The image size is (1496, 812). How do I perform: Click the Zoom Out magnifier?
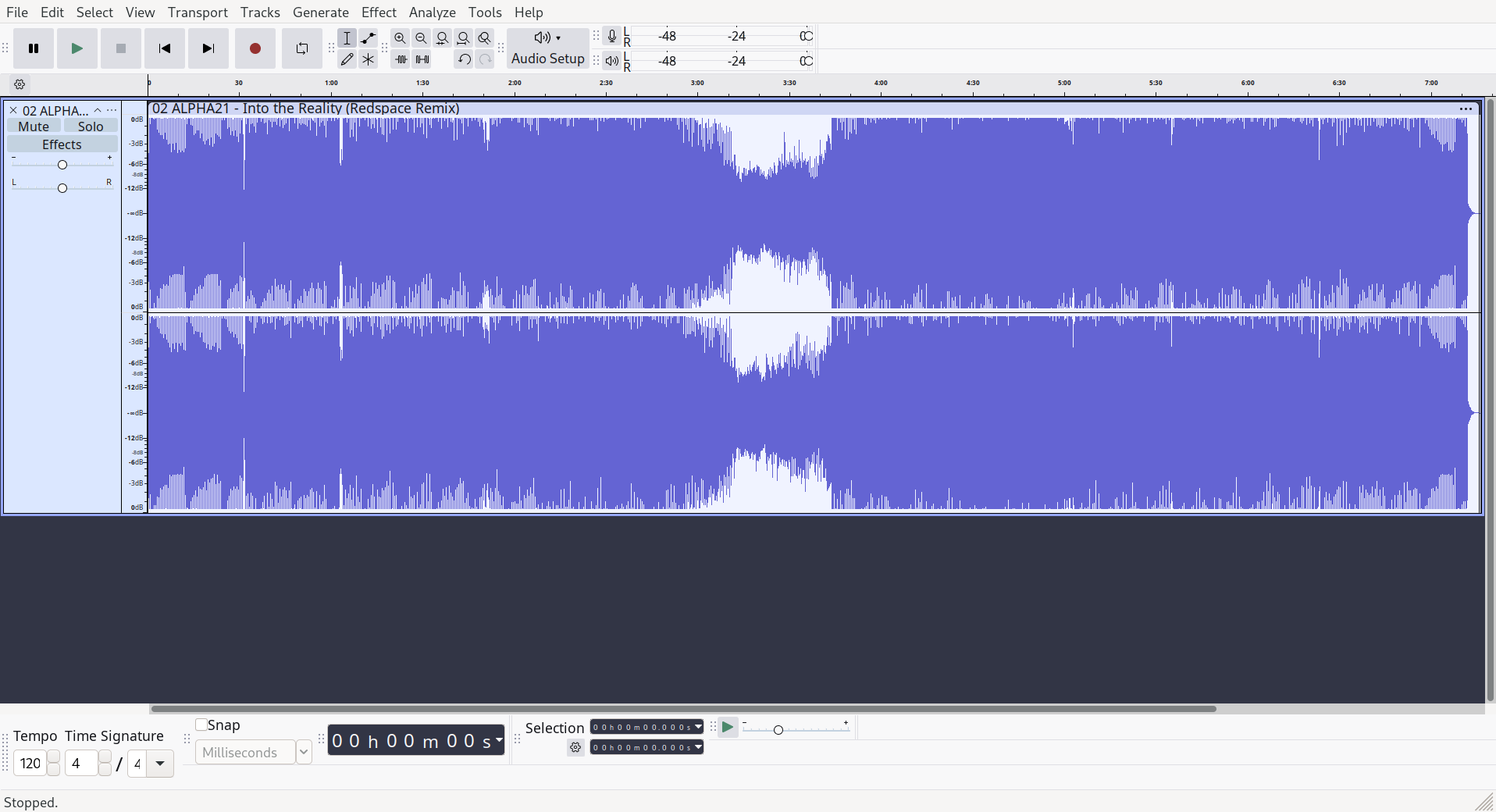pos(422,37)
